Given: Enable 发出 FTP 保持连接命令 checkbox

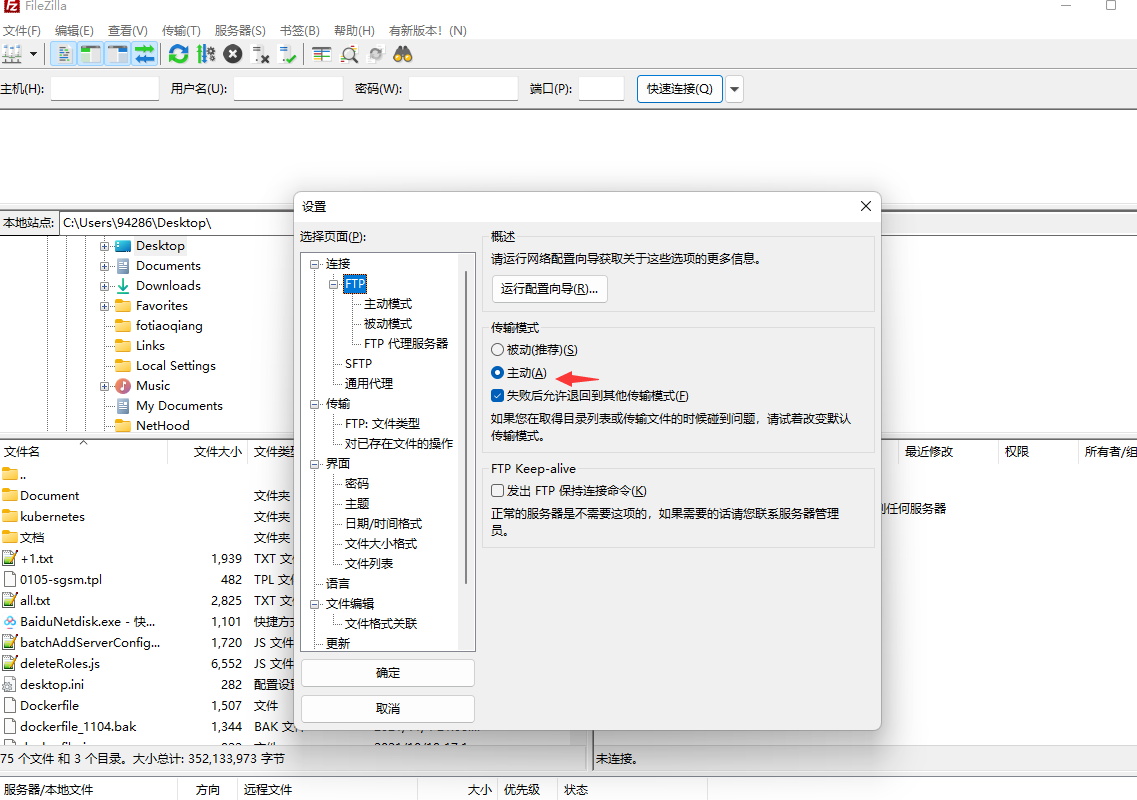Looking at the screenshot, I should [498, 491].
